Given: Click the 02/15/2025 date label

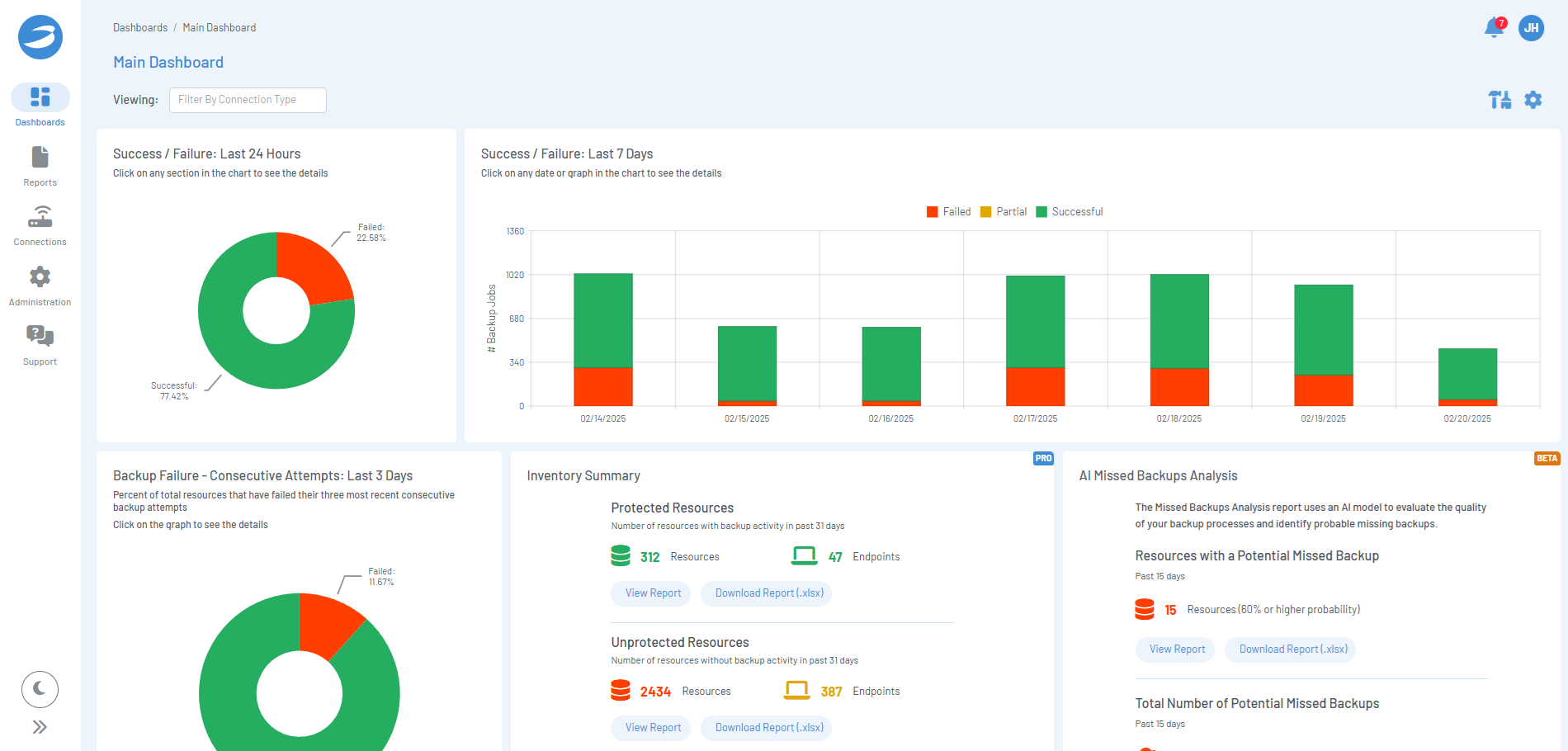Looking at the screenshot, I should 747,418.
